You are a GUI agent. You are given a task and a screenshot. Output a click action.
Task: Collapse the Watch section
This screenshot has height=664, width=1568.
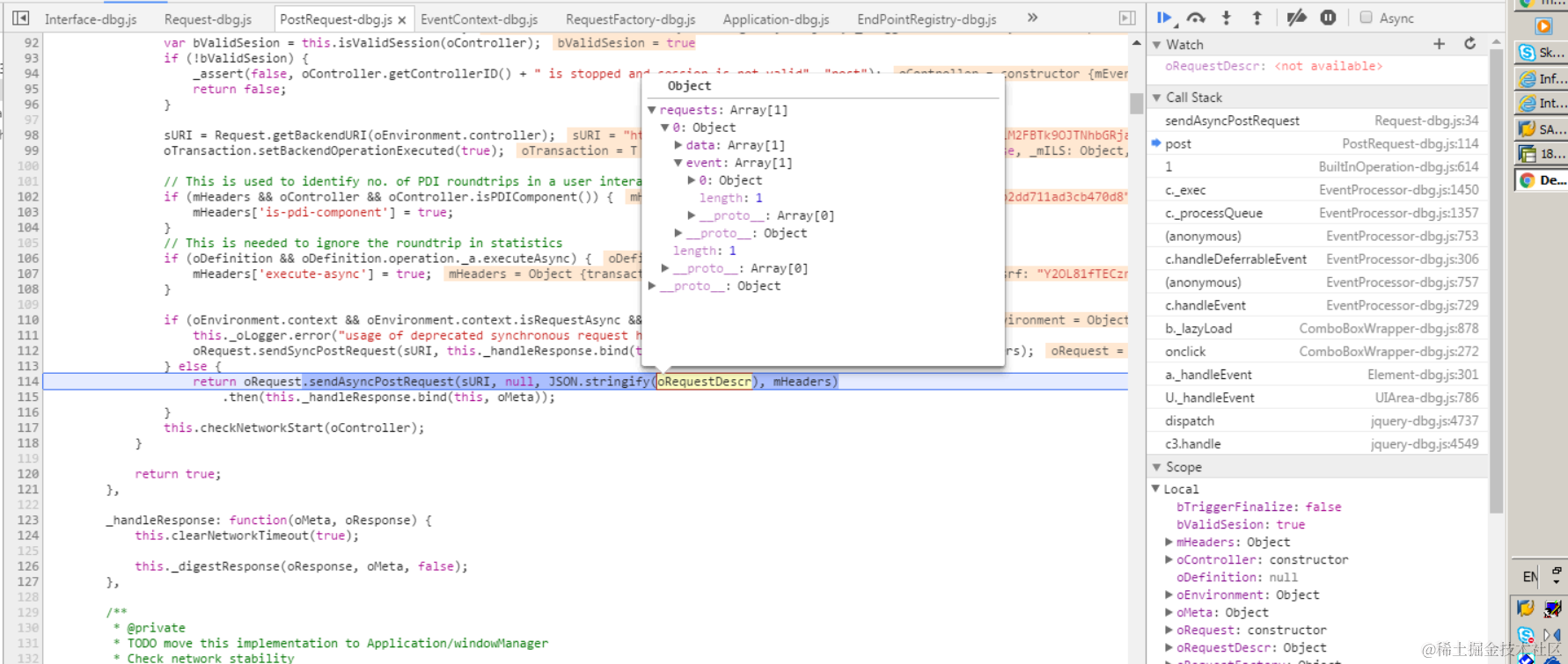click(x=1157, y=45)
